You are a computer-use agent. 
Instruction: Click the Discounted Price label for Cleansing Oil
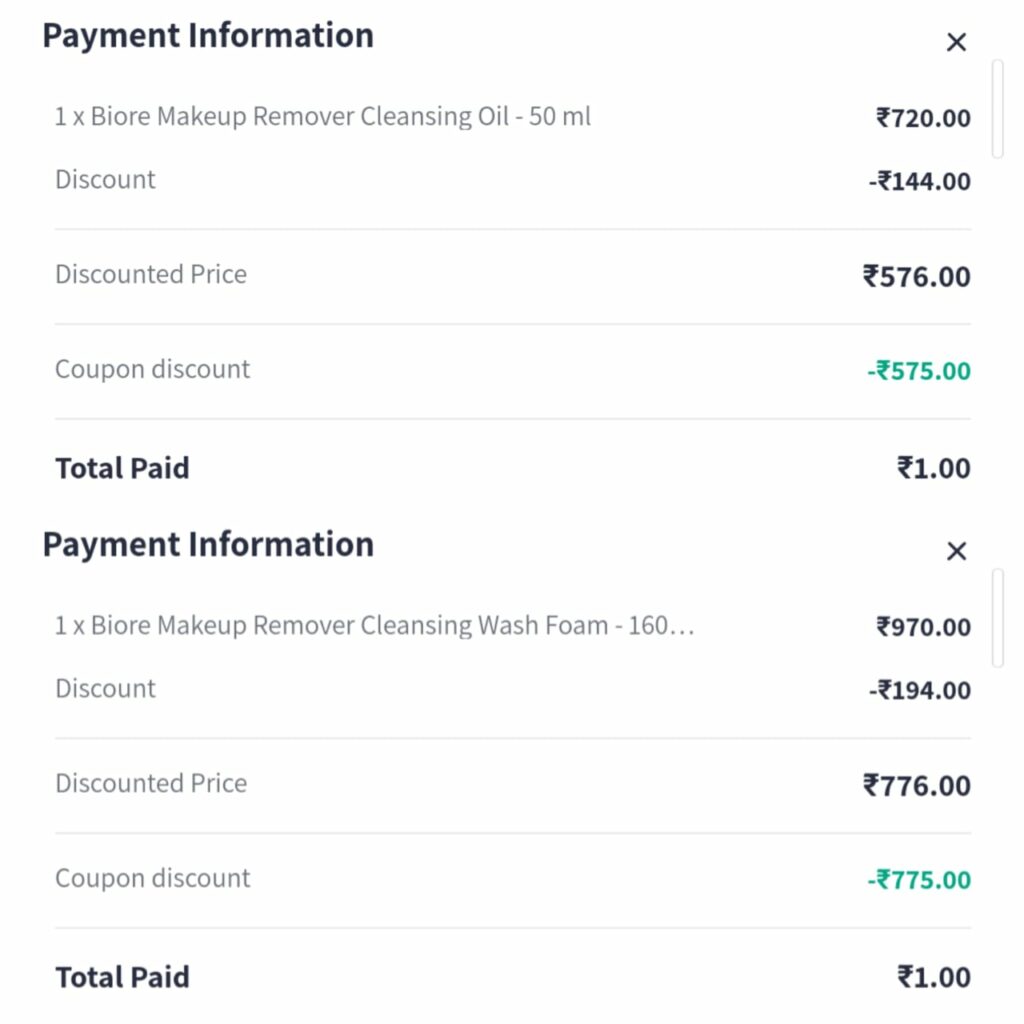click(151, 275)
